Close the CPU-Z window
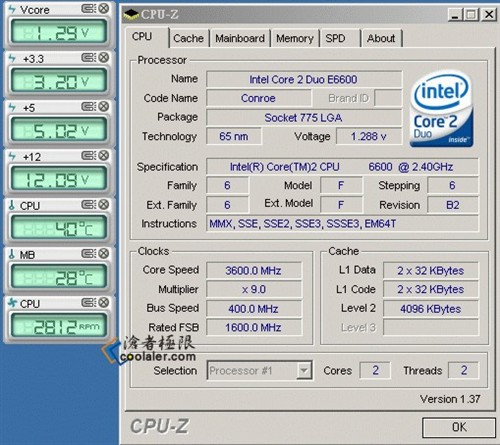This screenshot has width=500, height=445. coord(489,15)
